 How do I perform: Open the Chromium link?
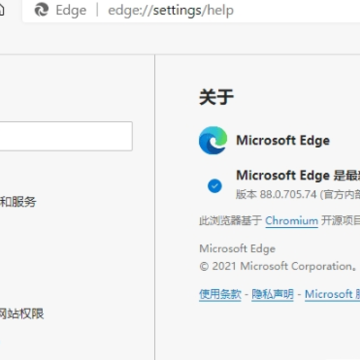tap(292, 221)
